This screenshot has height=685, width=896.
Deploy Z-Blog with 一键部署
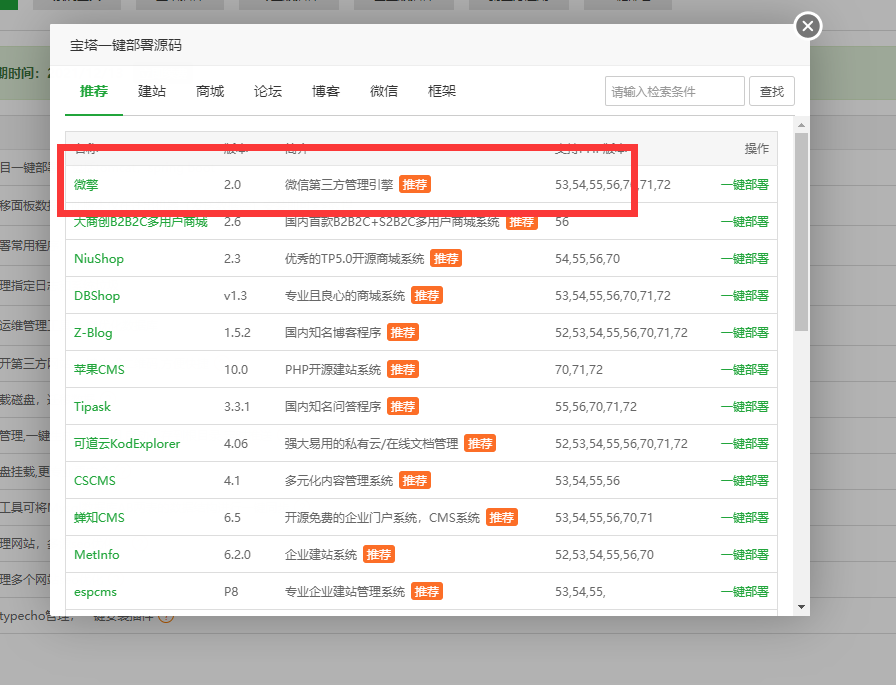(745, 333)
